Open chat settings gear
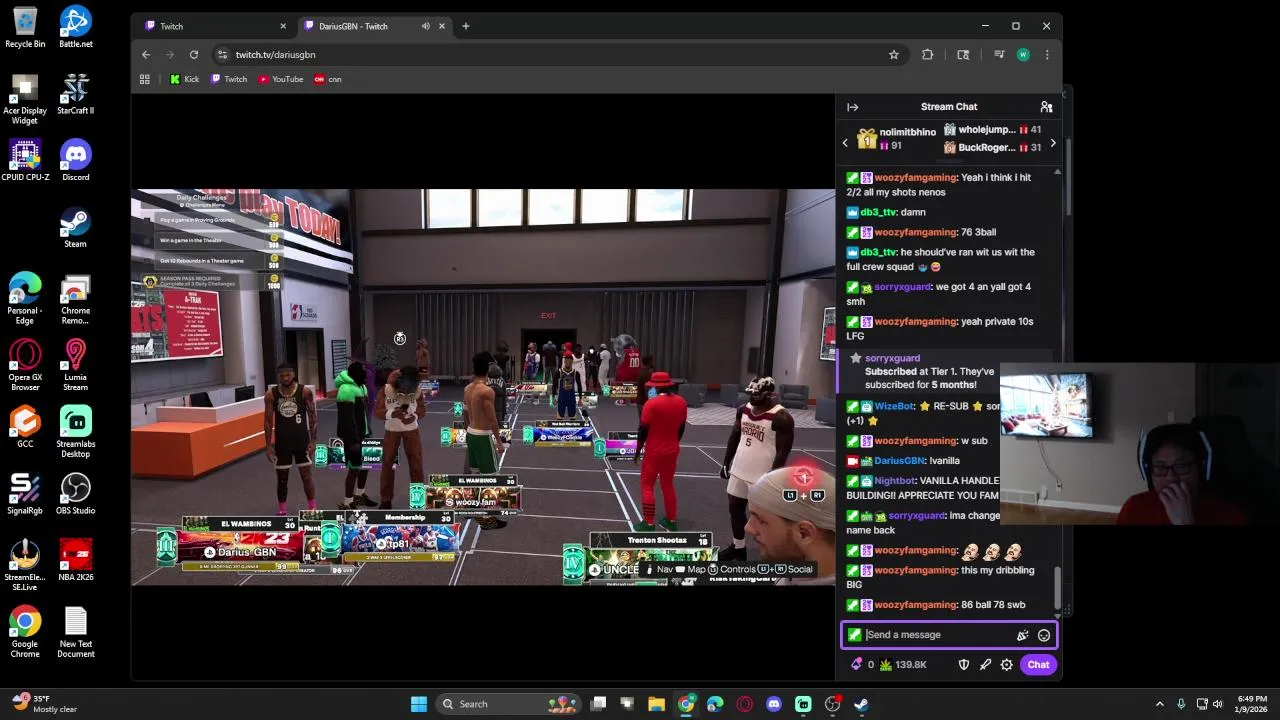Screen dimensions: 1280x720 (1006, 665)
